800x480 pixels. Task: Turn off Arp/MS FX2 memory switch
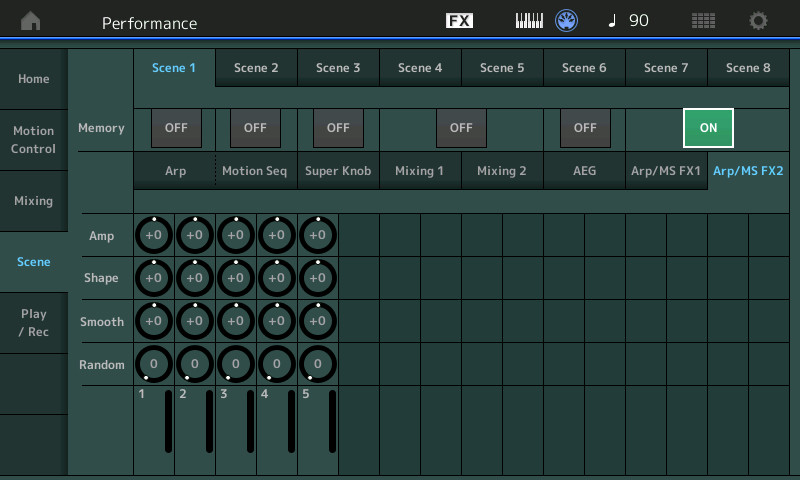708,128
